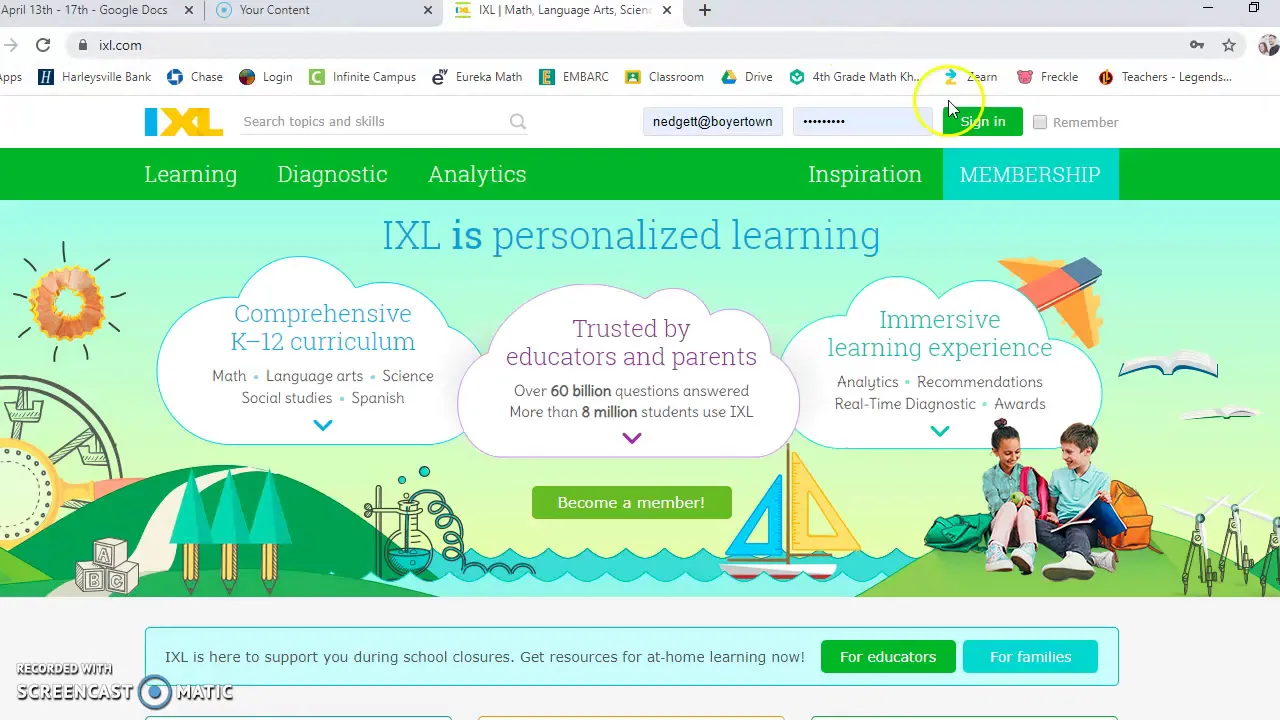
Task: Click the lock icon in address bar
Action: click(x=83, y=45)
